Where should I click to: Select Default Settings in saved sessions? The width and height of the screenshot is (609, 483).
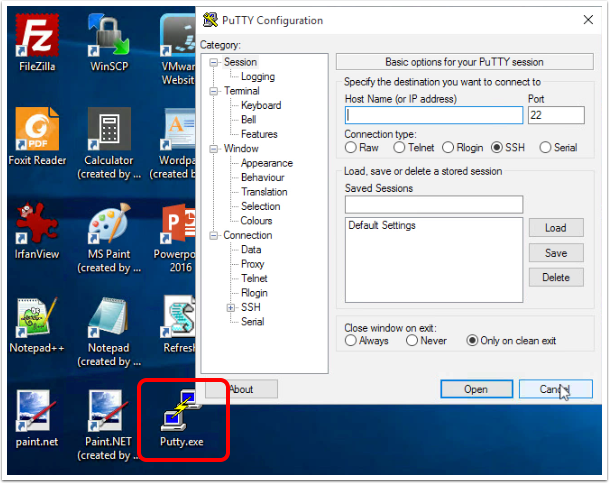coord(381,225)
